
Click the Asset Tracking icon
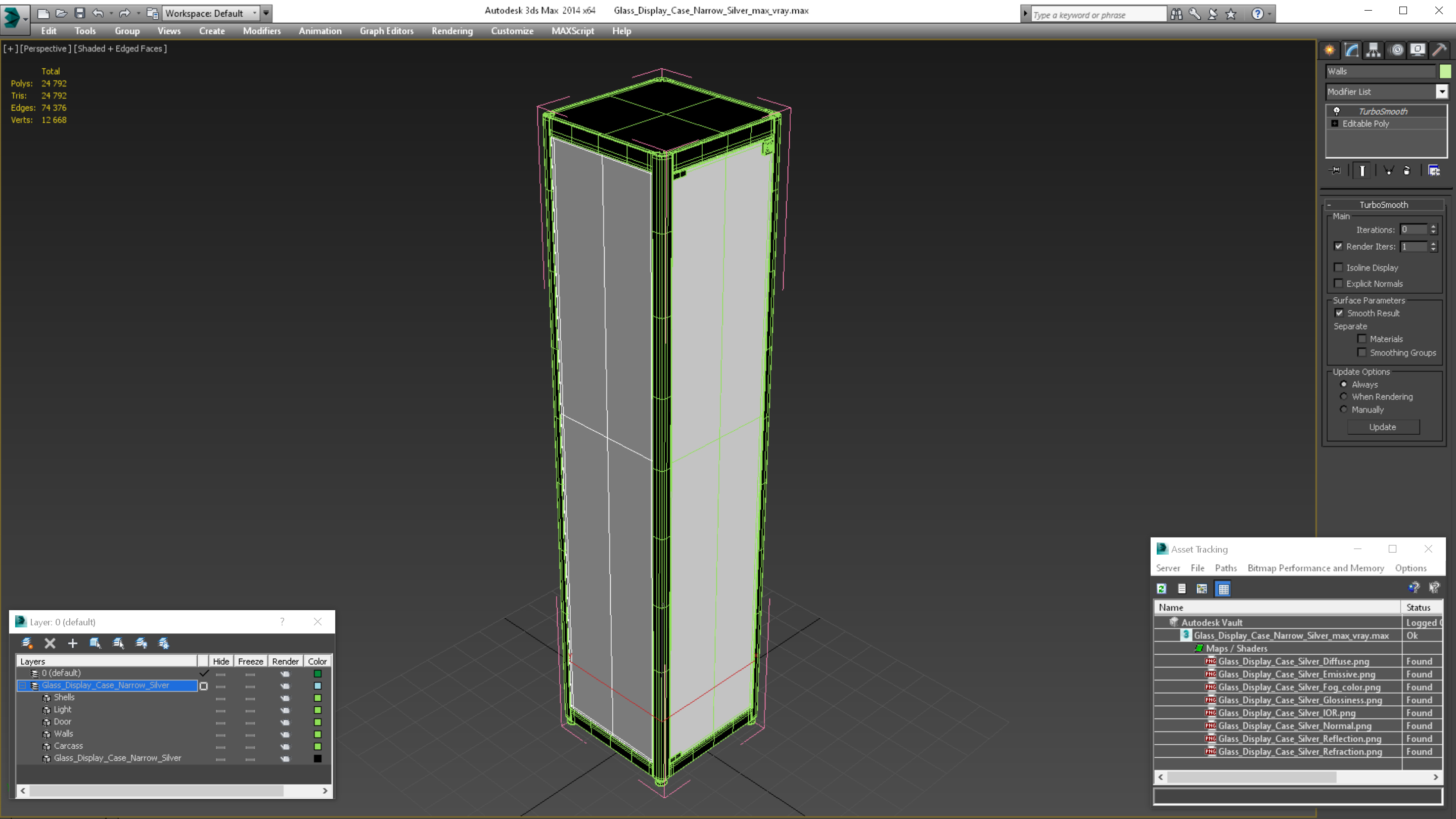[x=1162, y=549]
